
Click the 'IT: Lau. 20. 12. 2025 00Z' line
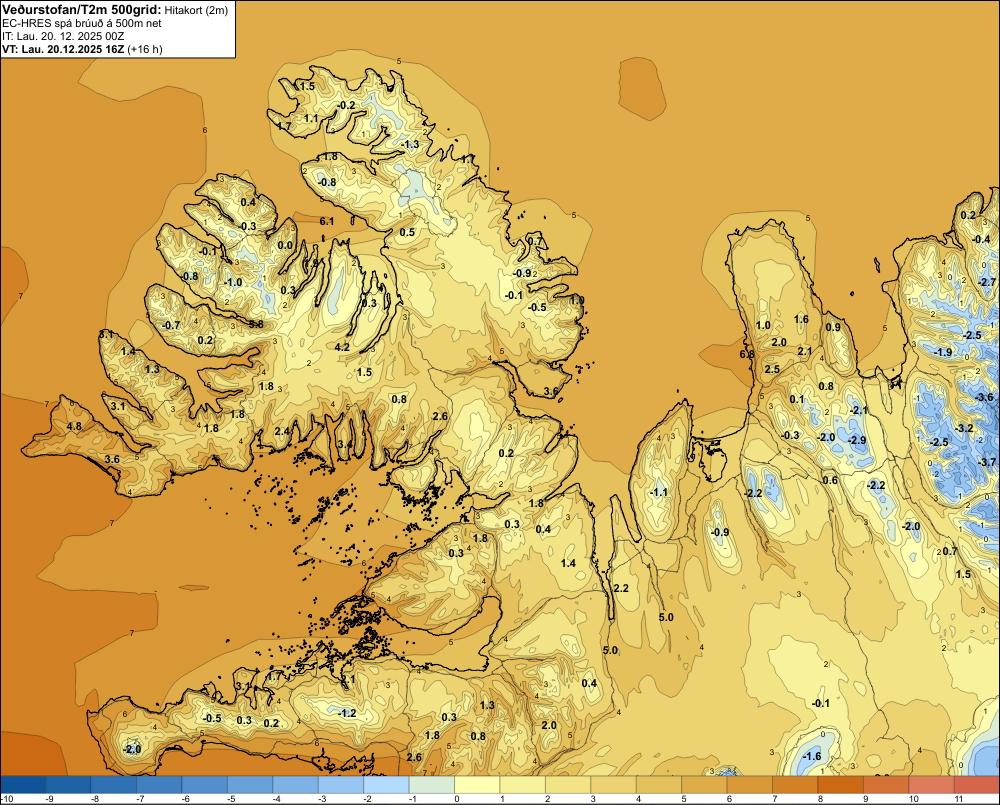[63, 36]
